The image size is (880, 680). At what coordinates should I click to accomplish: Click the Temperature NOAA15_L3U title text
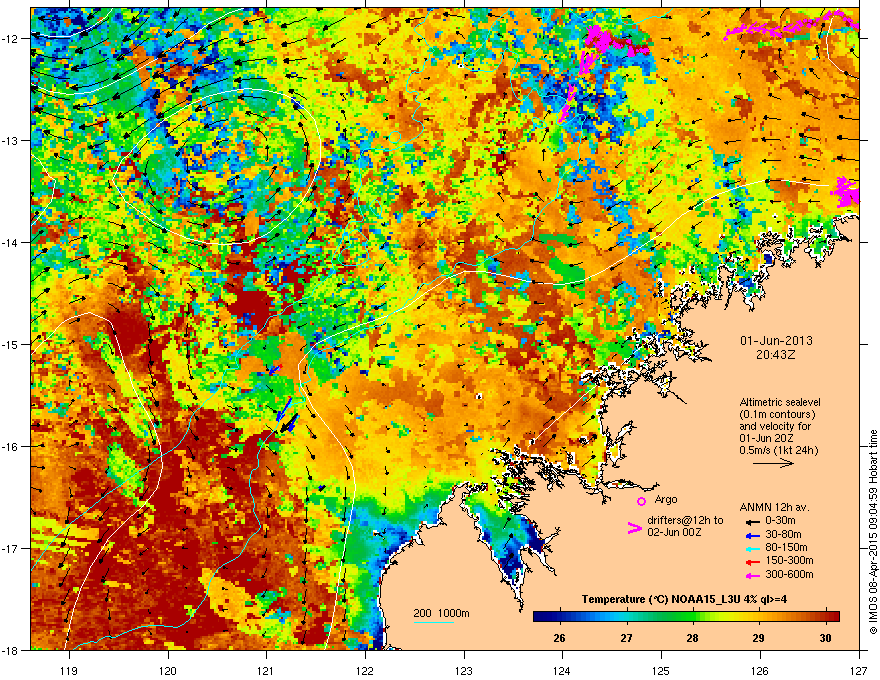684,599
